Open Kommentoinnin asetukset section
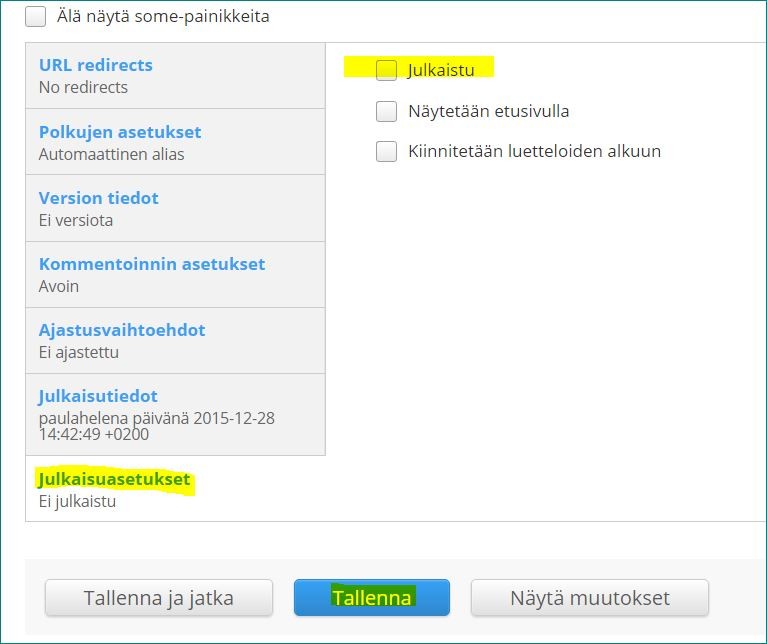Image resolution: width=767 pixels, height=644 pixels. coord(152,264)
